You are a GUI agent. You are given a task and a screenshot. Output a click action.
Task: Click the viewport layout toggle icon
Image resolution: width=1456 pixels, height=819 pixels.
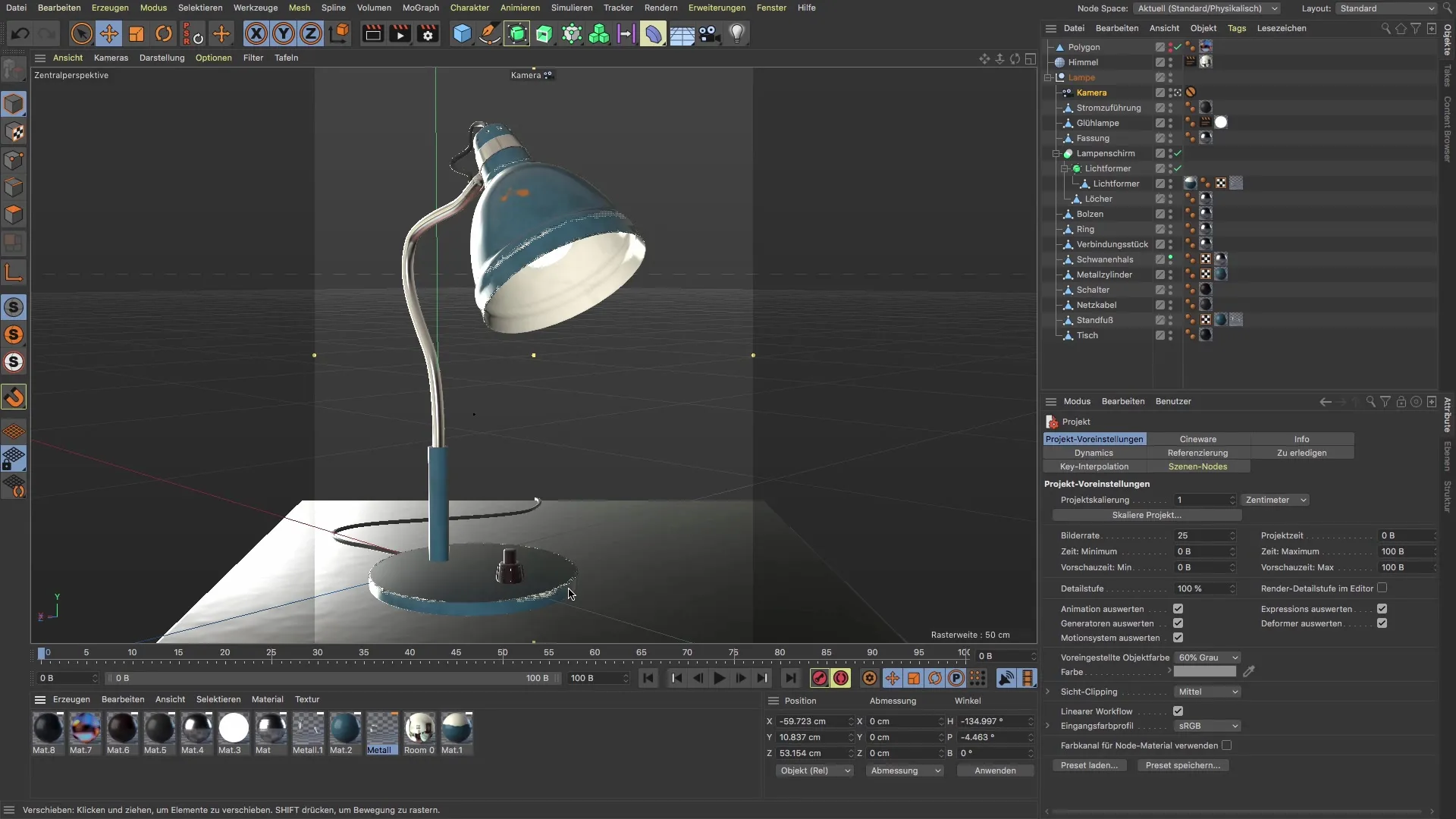(x=1031, y=58)
